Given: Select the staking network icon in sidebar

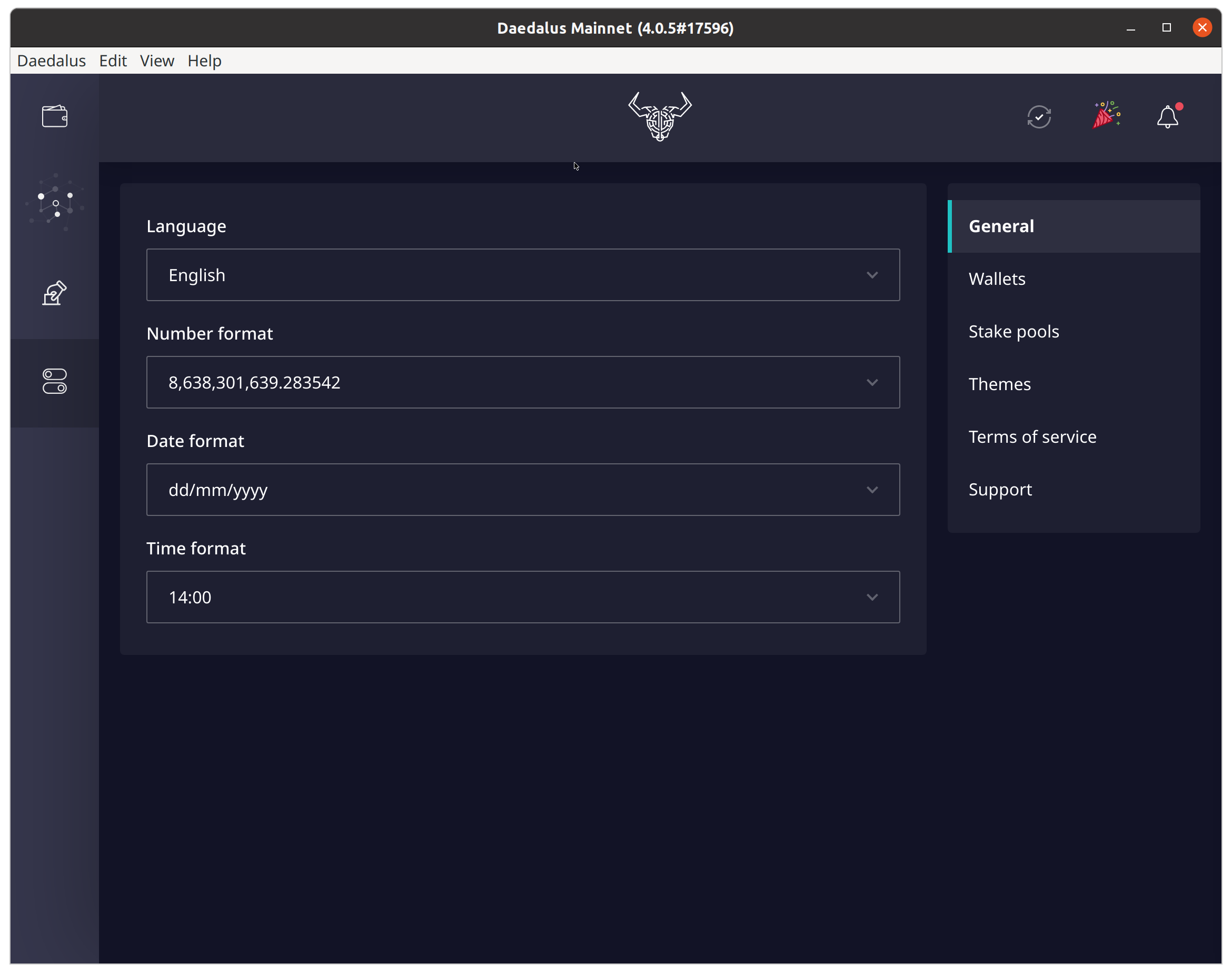Looking at the screenshot, I should (54, 203).
